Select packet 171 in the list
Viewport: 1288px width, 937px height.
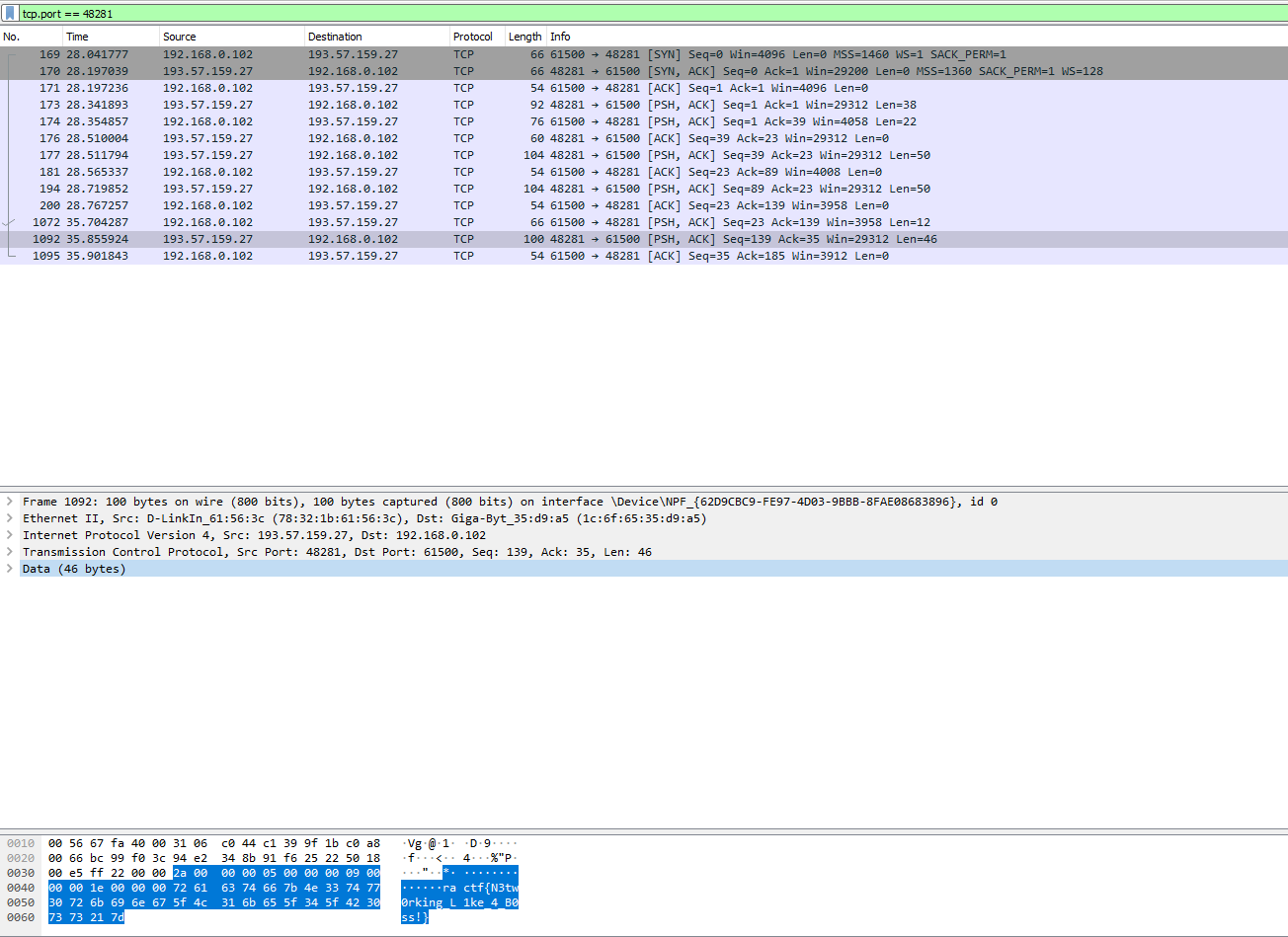(x=644, y=88)
